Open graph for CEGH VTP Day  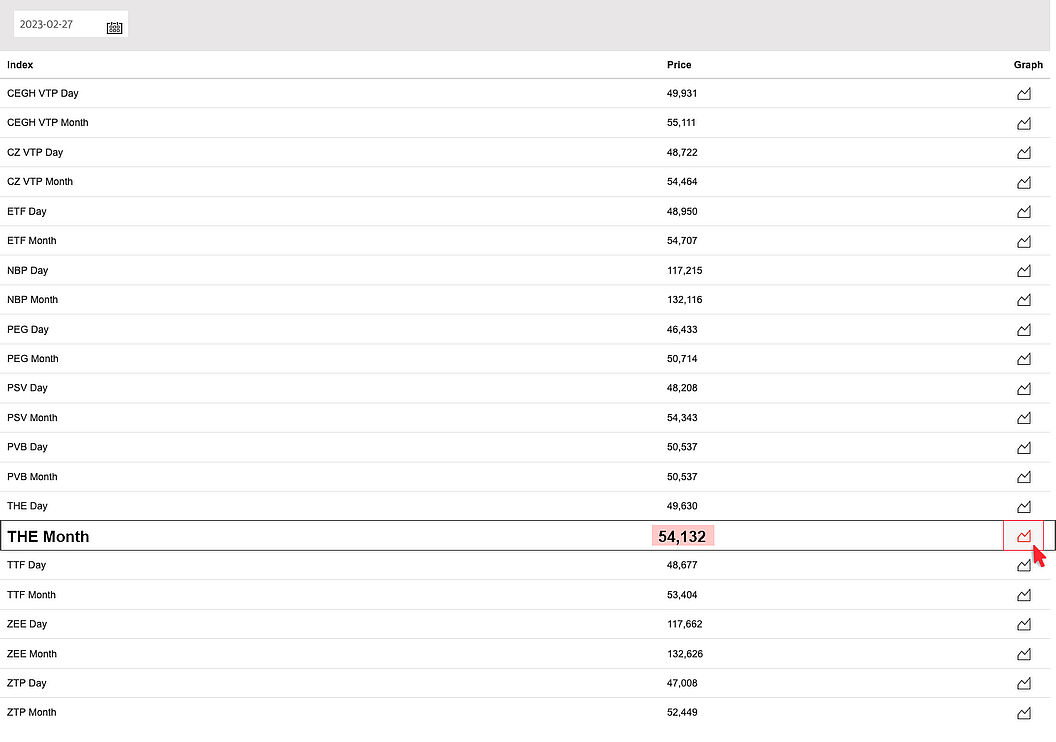tap(1024, 94)
